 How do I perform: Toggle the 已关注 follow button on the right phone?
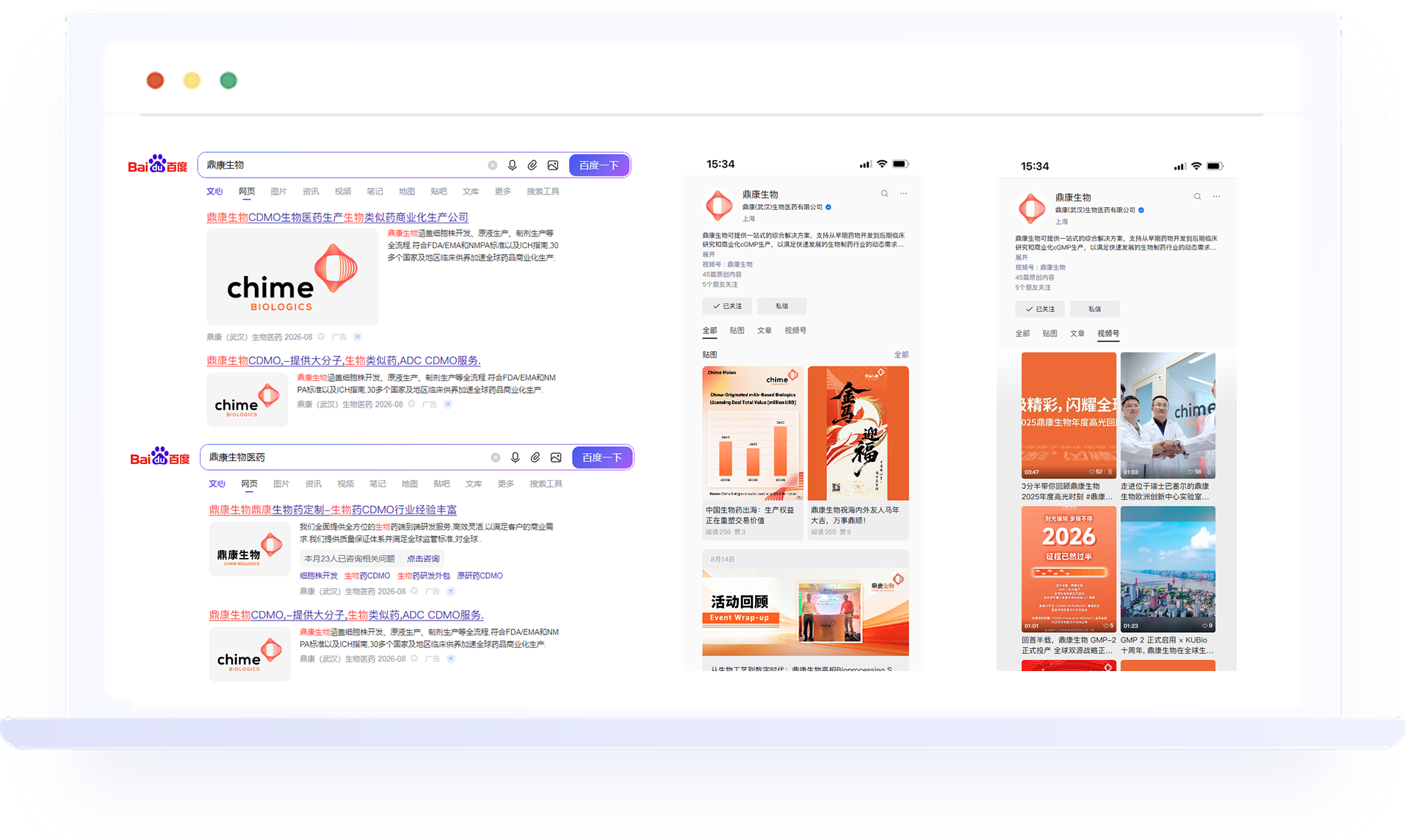pyautogui.click(x=1040, y=309)
